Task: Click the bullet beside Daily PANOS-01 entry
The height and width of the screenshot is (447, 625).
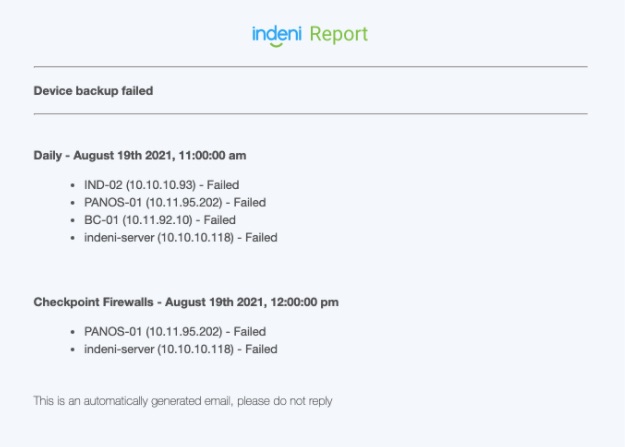Action: point(74,202)
